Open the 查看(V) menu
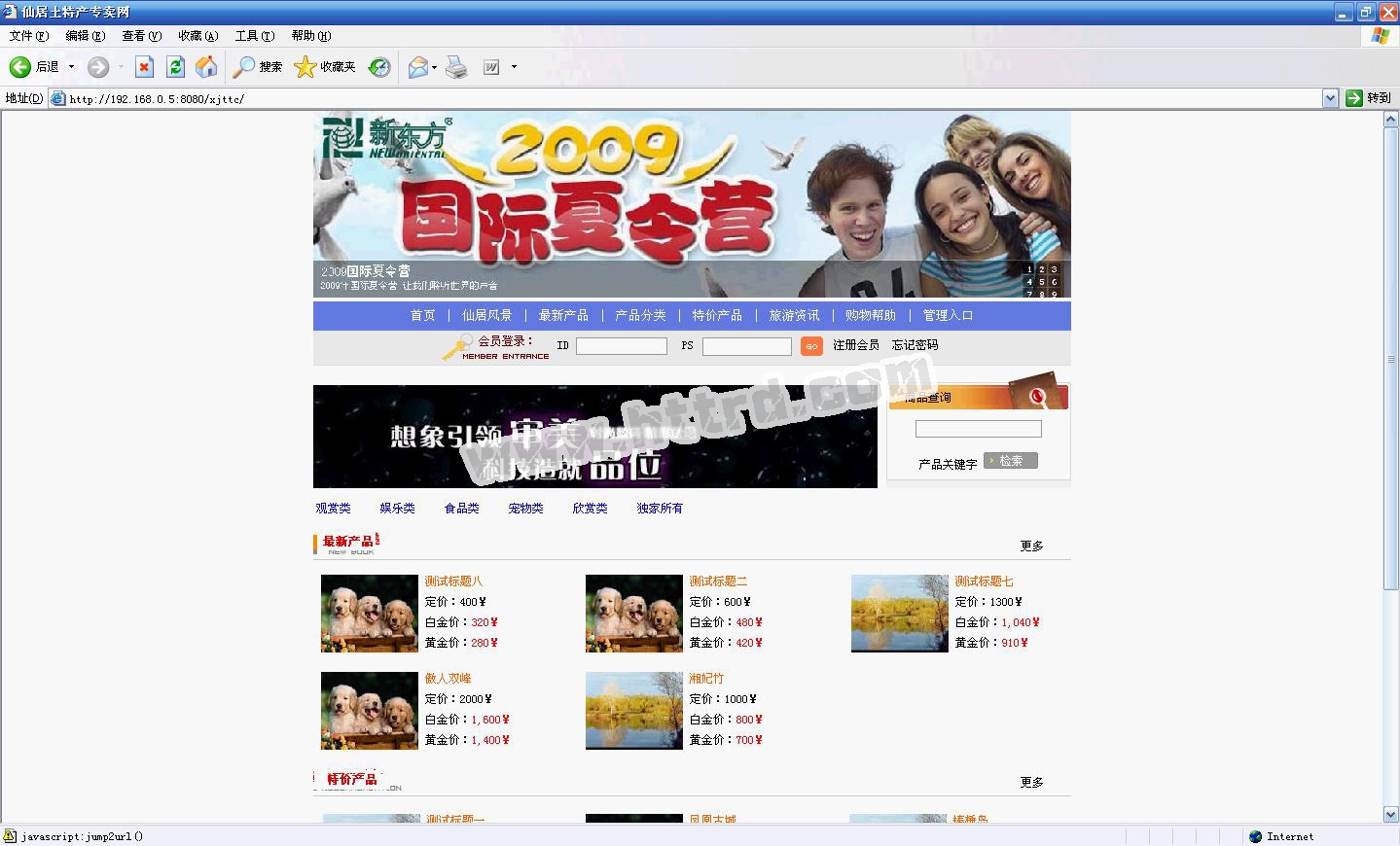The height and width of the screenshot is (846, 1400). pyautogui.click(x=141, y=35)
